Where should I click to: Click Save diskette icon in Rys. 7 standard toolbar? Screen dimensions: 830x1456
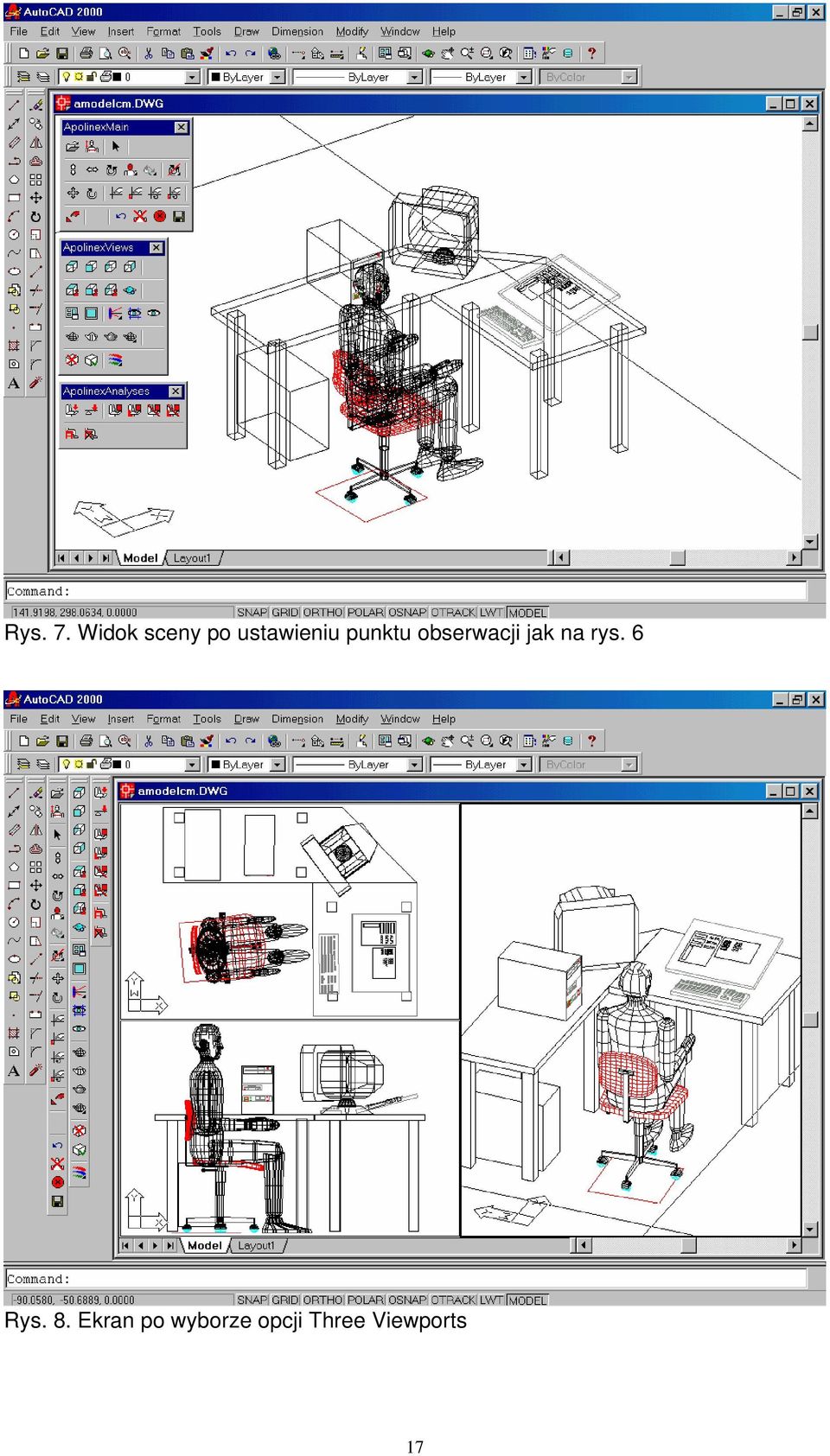click(x=62, y=54)
